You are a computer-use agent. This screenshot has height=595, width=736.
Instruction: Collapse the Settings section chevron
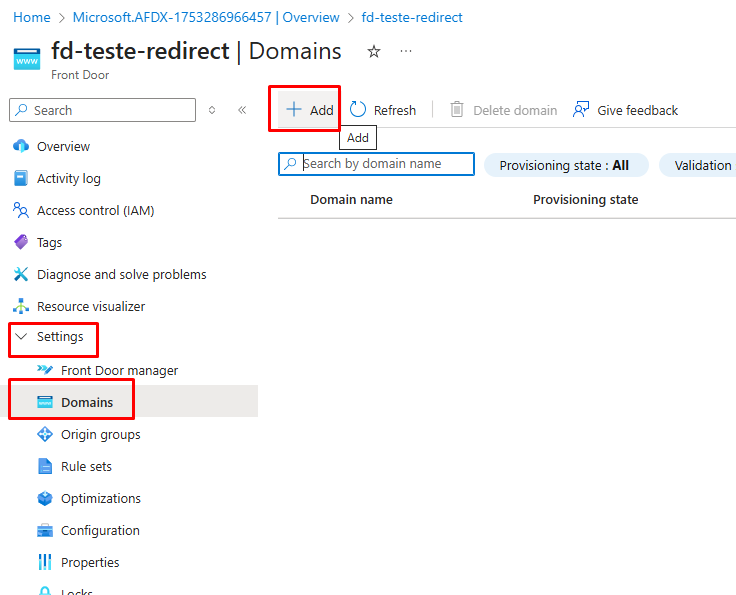point(21,336)
